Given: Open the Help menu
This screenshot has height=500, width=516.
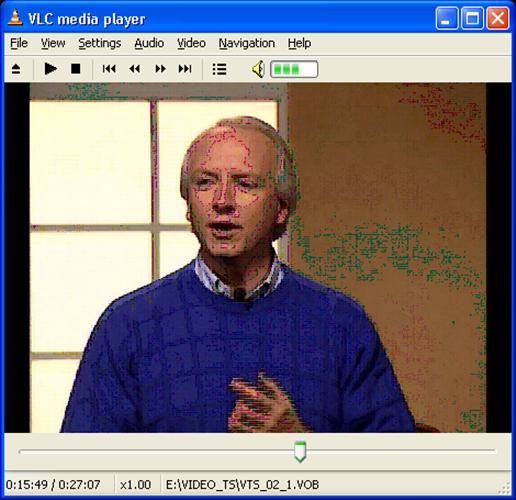Looking at the screenshot, I should point(299,43).
